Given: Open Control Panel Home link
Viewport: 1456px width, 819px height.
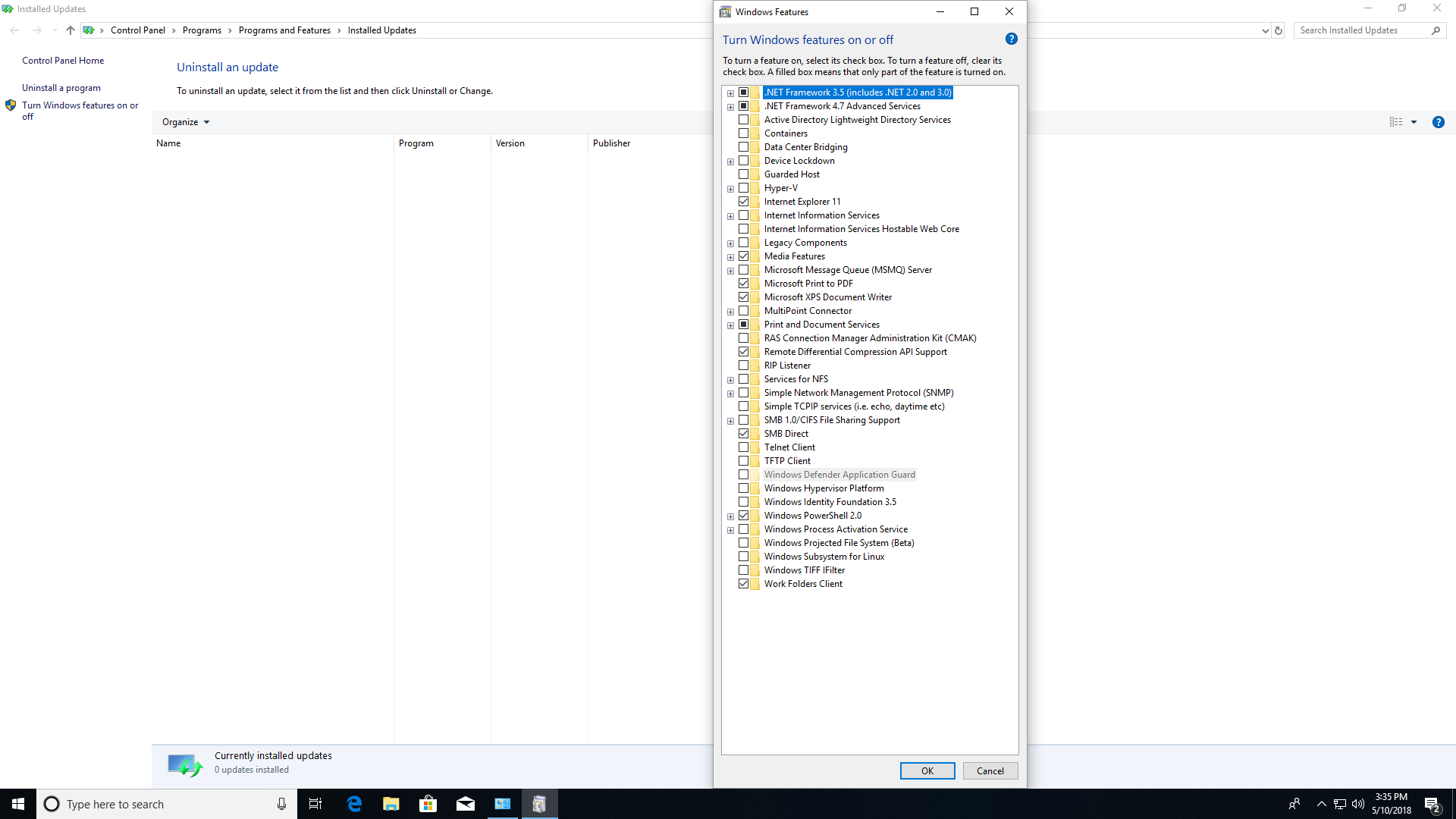Looking at the screenshot, I should [x=63, y=61].
